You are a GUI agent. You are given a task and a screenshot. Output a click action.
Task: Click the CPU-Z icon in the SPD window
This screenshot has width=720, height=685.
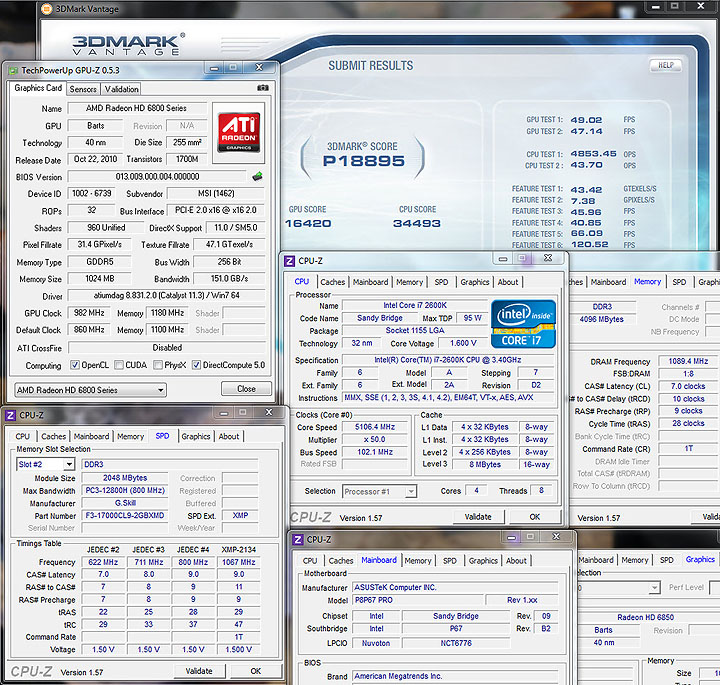[x=11, y=416]
